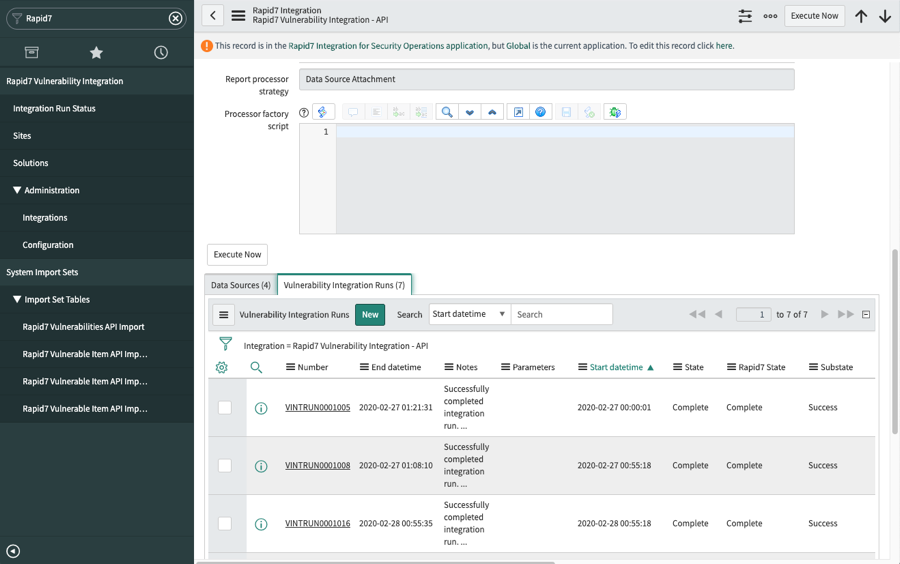Click the list Search text field

pyautogui.click(x=561, y=314)
